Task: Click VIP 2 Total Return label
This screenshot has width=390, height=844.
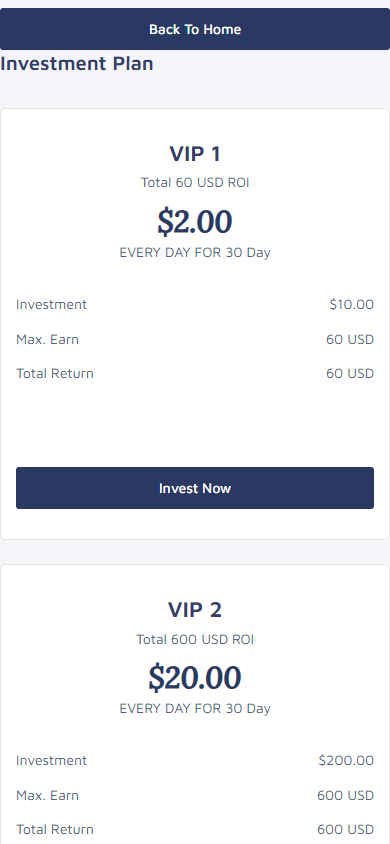Action: (x=55, y=829)
